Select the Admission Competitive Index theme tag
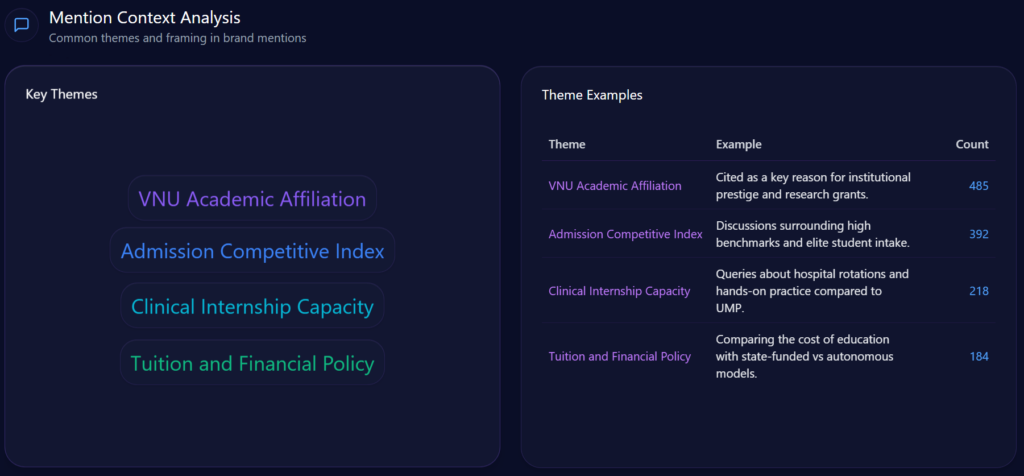Image resolution: width=1024 pixels, height=476 pixels. coord(252,251)
